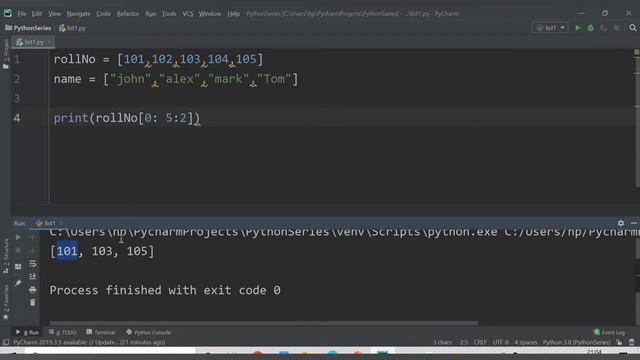Click highlighted 101 in console output

(67, 251)
